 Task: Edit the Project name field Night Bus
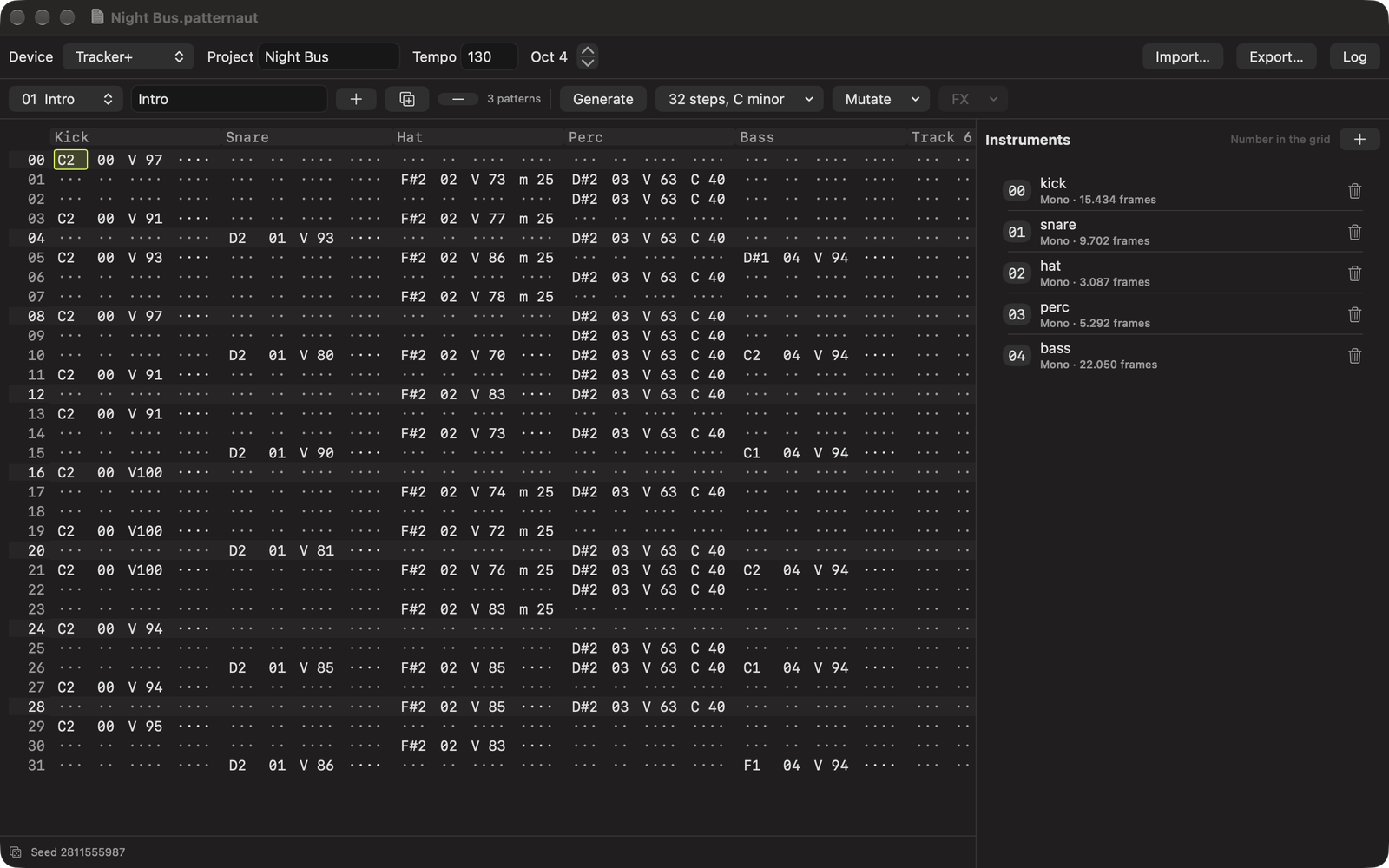[328, 56]
